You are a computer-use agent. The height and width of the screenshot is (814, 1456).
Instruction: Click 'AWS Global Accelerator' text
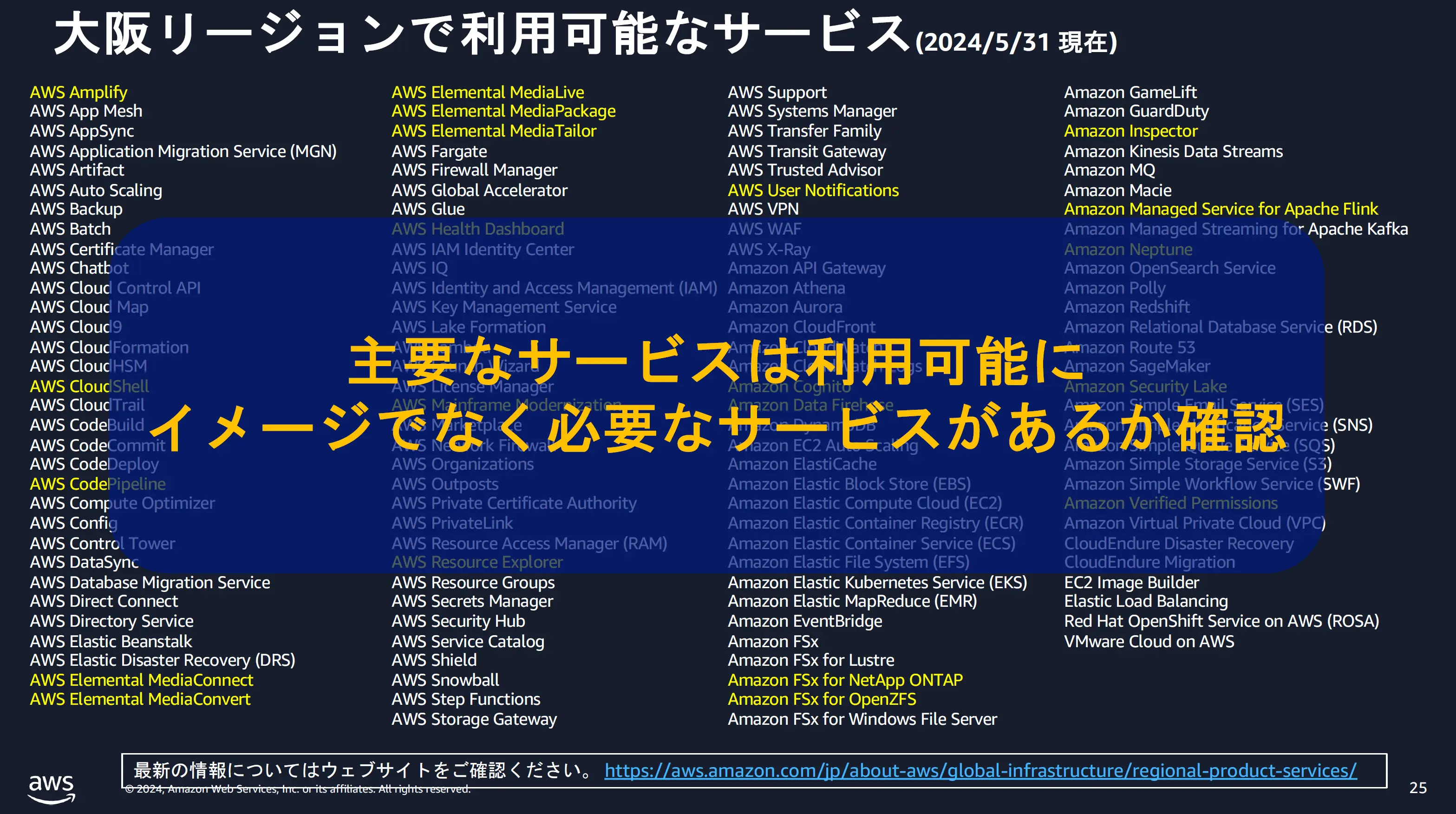479,190
